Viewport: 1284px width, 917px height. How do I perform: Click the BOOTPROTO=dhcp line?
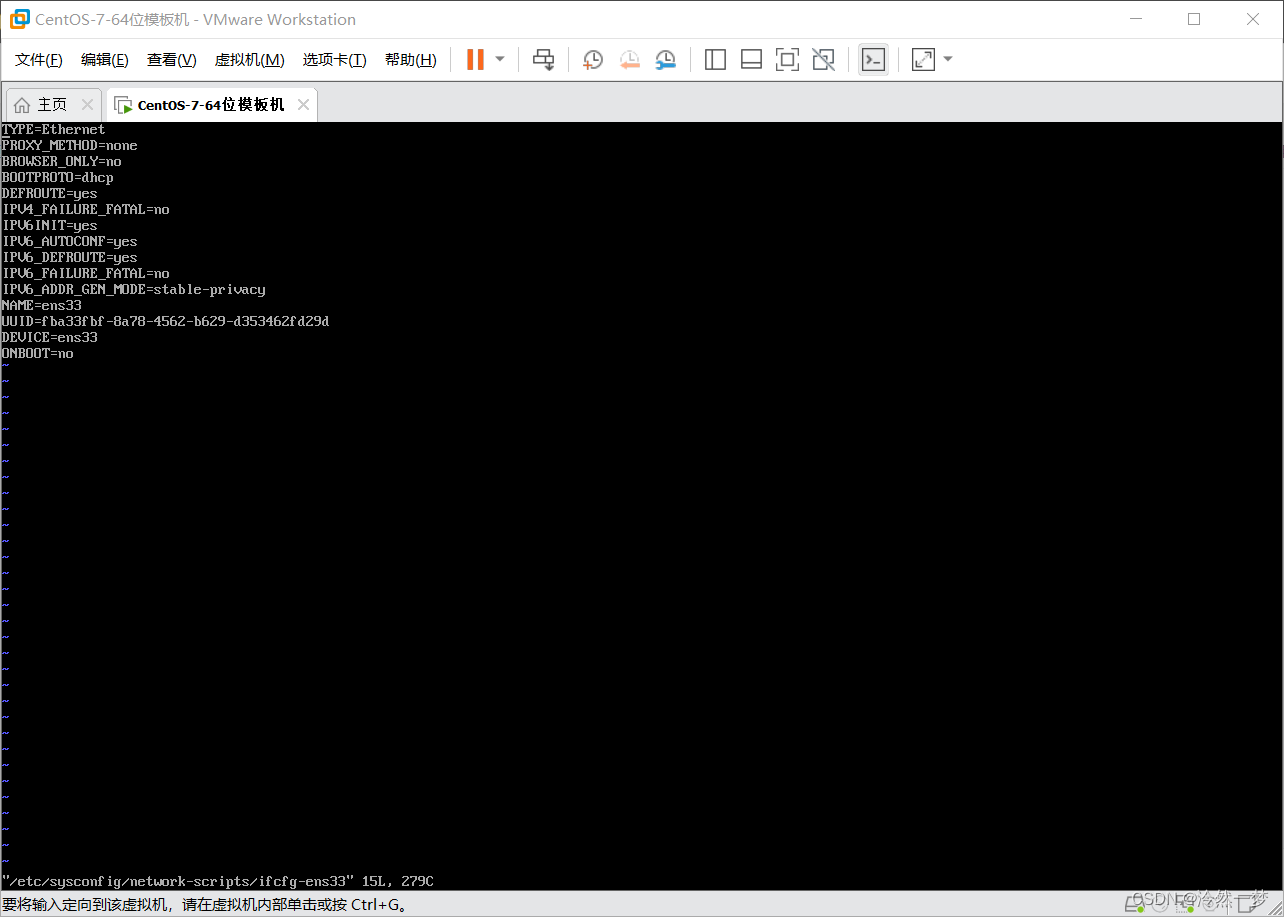point(57,177)
